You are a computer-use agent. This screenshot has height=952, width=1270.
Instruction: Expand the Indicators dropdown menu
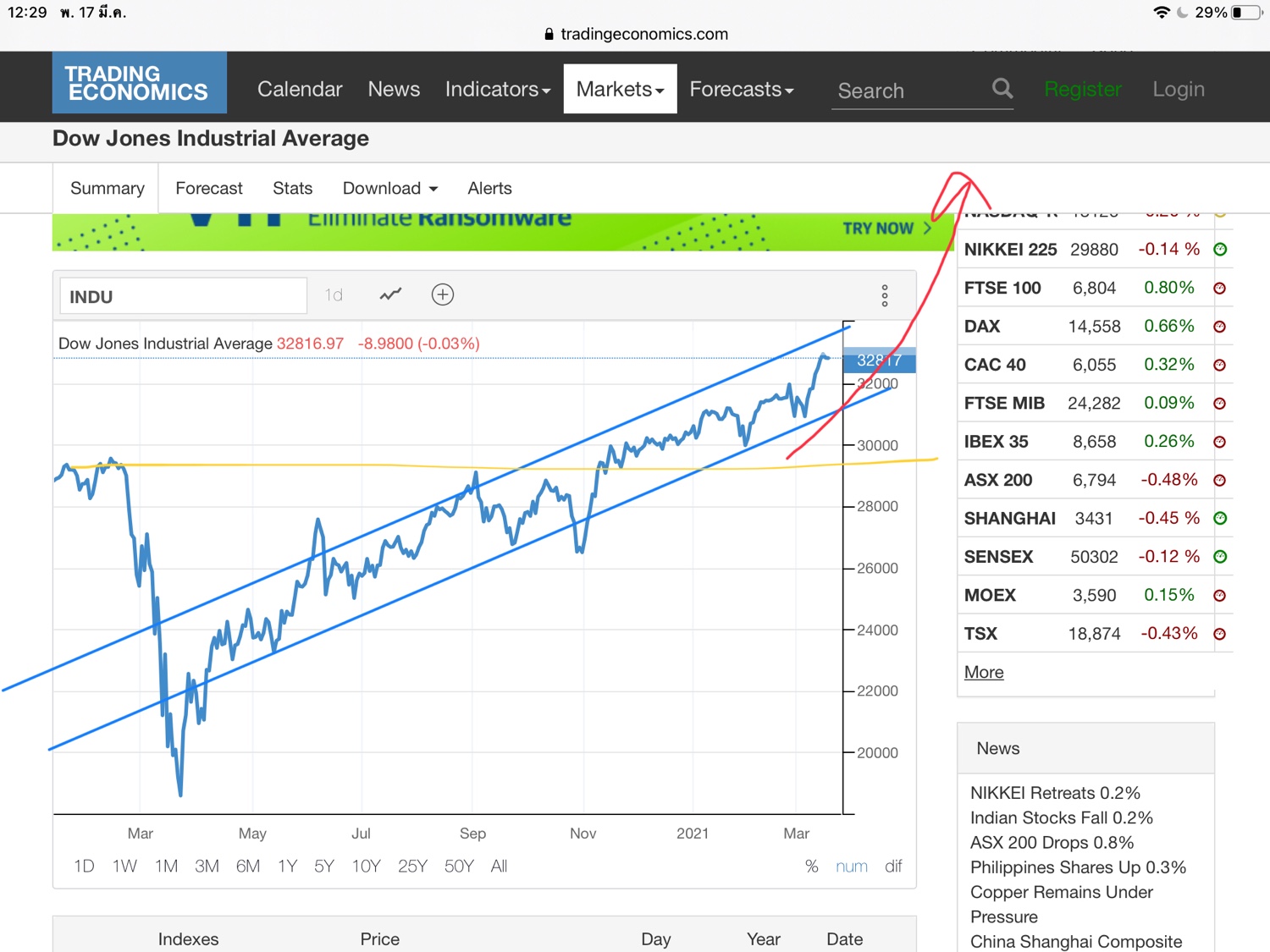click(x=498, y=89)
